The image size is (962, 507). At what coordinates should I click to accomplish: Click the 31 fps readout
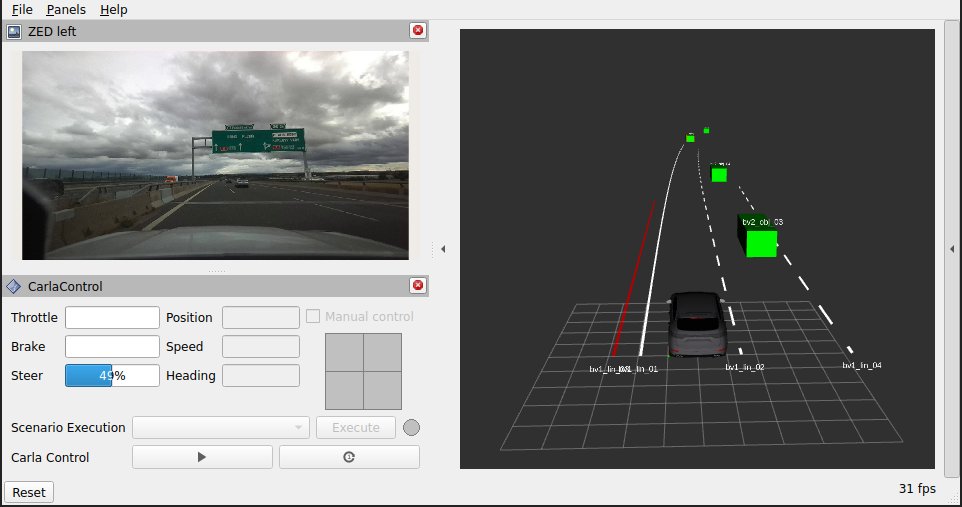[x=917, y=489]
